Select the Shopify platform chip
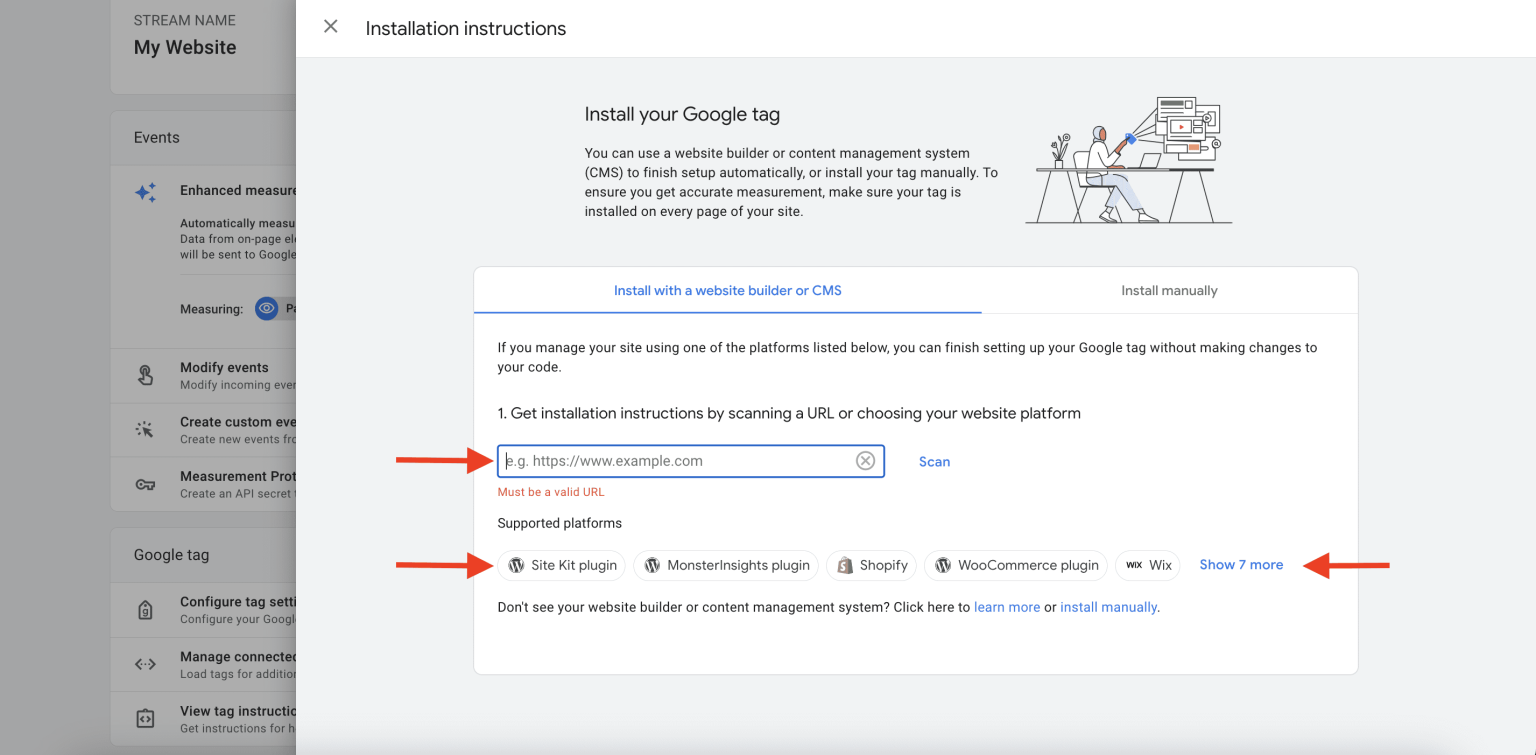Image resolution: width=1536 pixels, height=755 pixels. [872, 565]
